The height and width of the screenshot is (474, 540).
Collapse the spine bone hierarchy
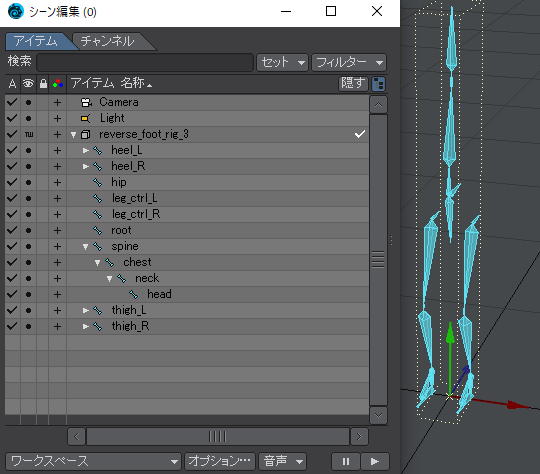[x=85, y=247]
